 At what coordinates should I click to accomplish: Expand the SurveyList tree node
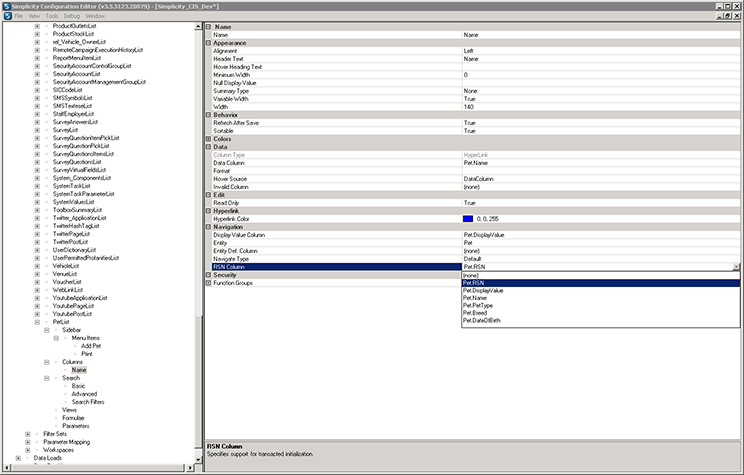[37, 130]
